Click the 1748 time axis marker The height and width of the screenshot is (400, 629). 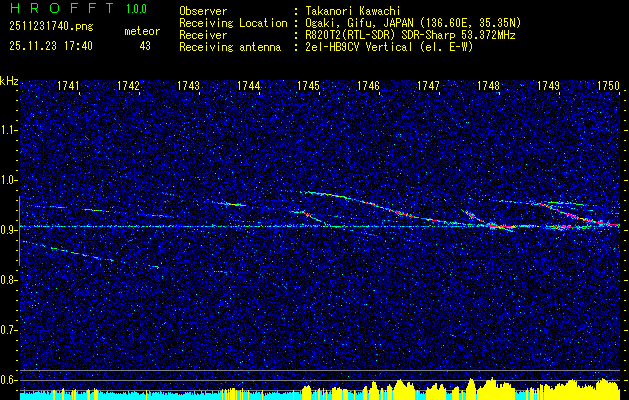tap(488, 86)
